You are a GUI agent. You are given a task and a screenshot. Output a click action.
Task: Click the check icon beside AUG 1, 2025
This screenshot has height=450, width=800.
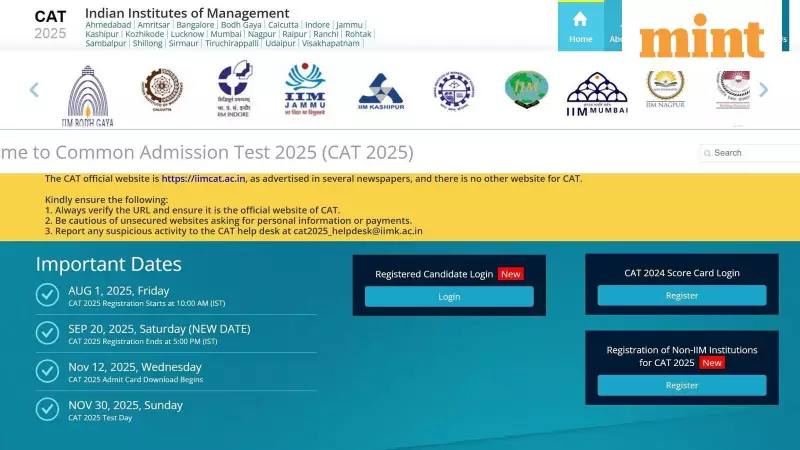coord(47,295)
